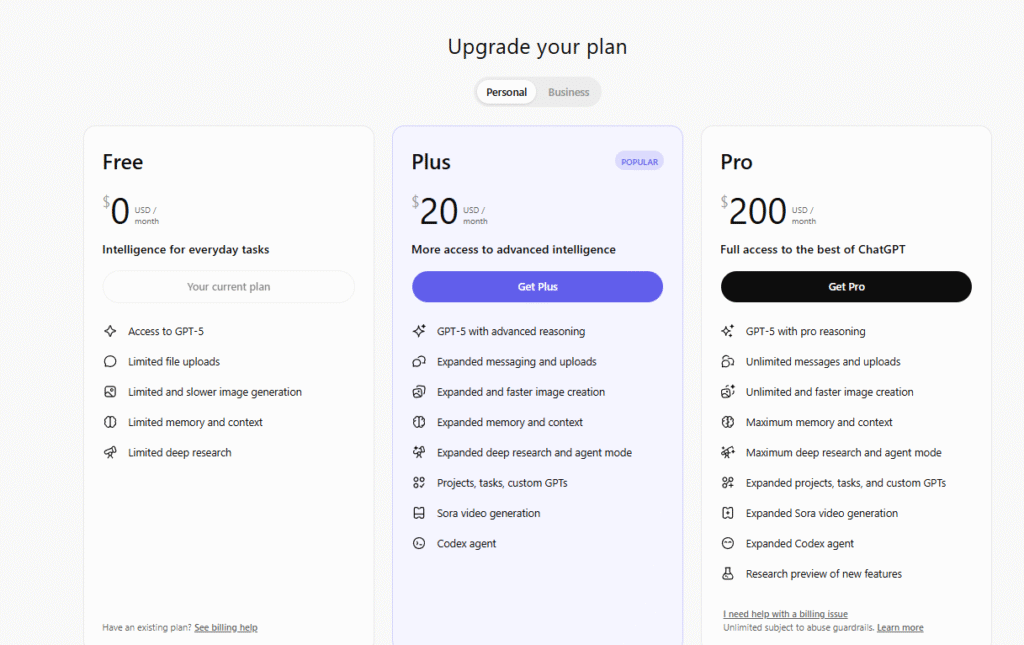Open the I need help with a billing issue link
This screenshot has width=1024, height=645.
coord(785,614)
